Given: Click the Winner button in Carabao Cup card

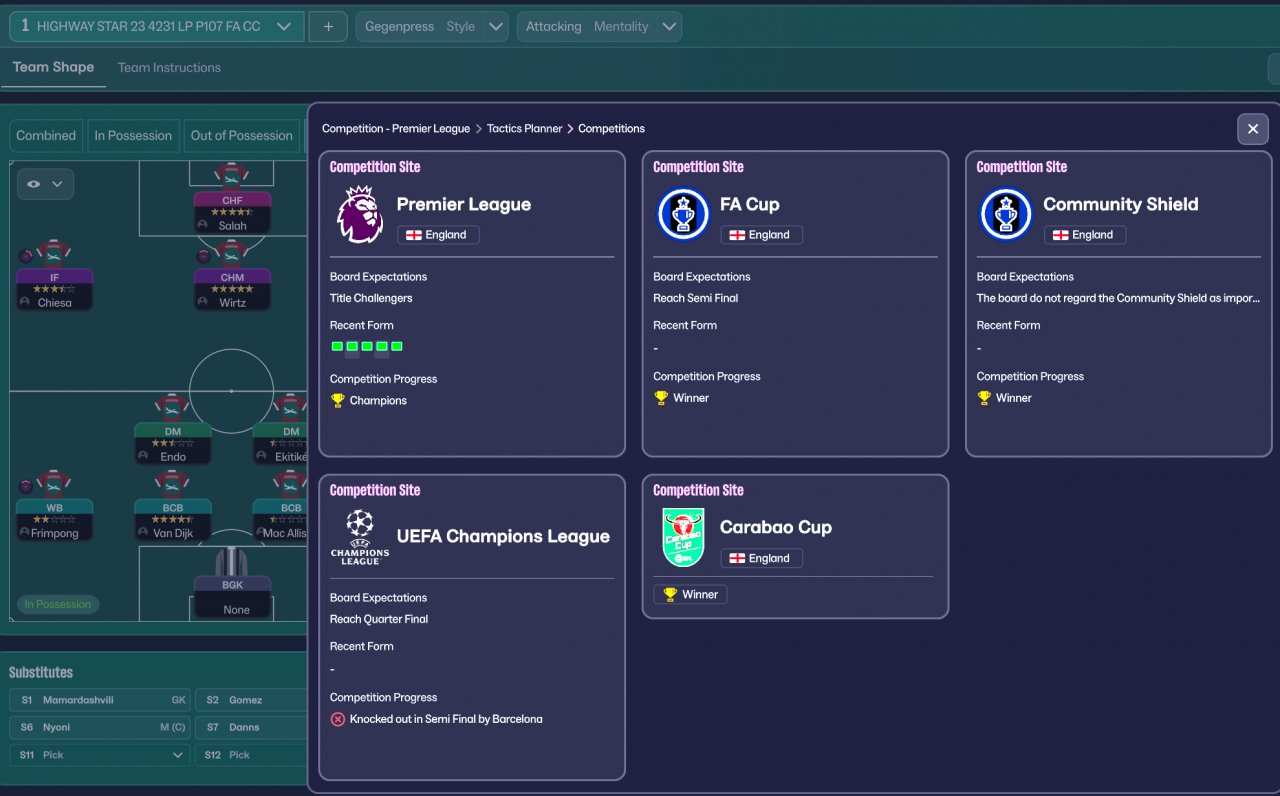Looking at the screenshot, I should [x=690, y=594].
